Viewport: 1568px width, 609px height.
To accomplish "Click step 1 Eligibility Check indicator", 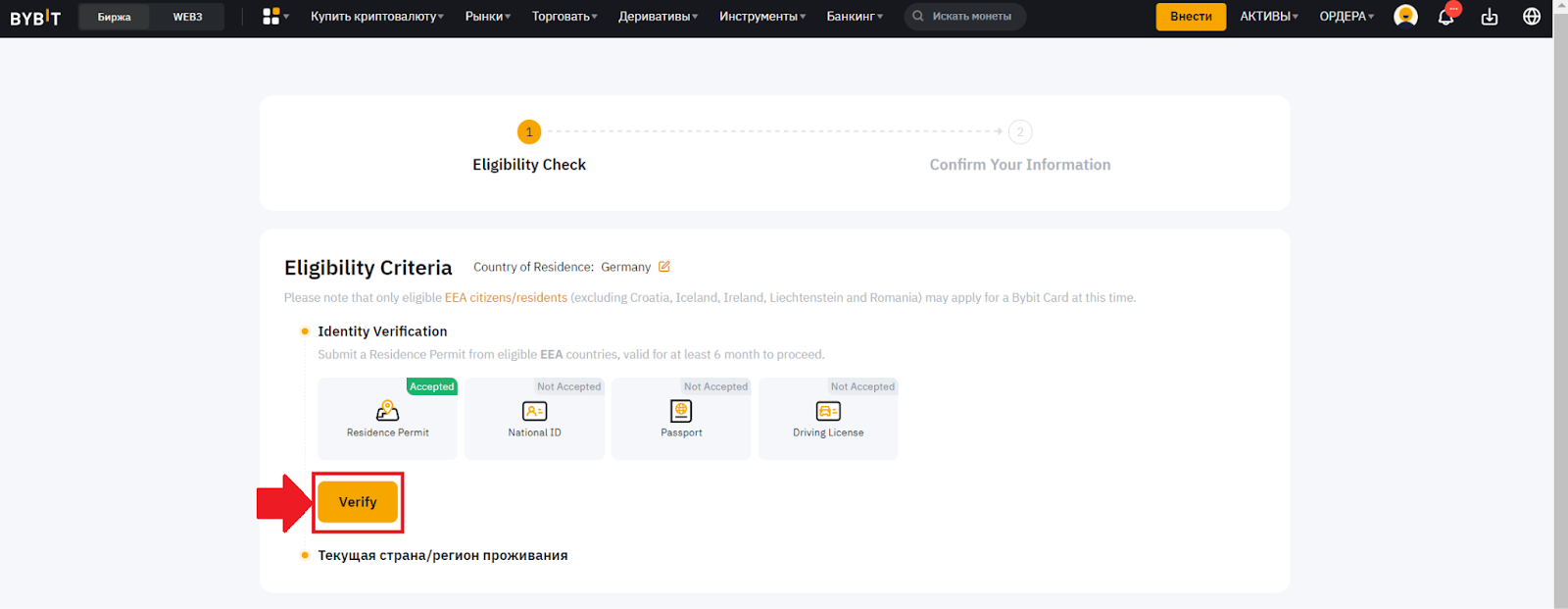I will [x=529, y=131].
